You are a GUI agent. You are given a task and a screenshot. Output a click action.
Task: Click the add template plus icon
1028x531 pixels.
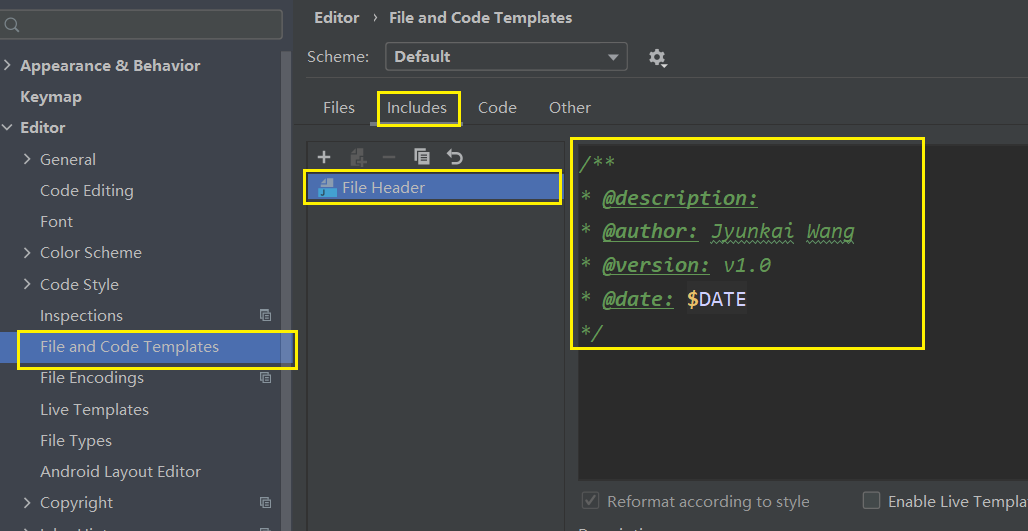coord(323,157)
